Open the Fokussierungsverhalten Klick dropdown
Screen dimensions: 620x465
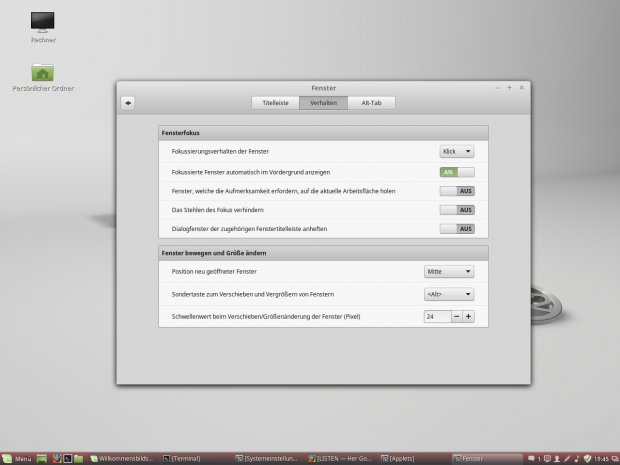457,151
